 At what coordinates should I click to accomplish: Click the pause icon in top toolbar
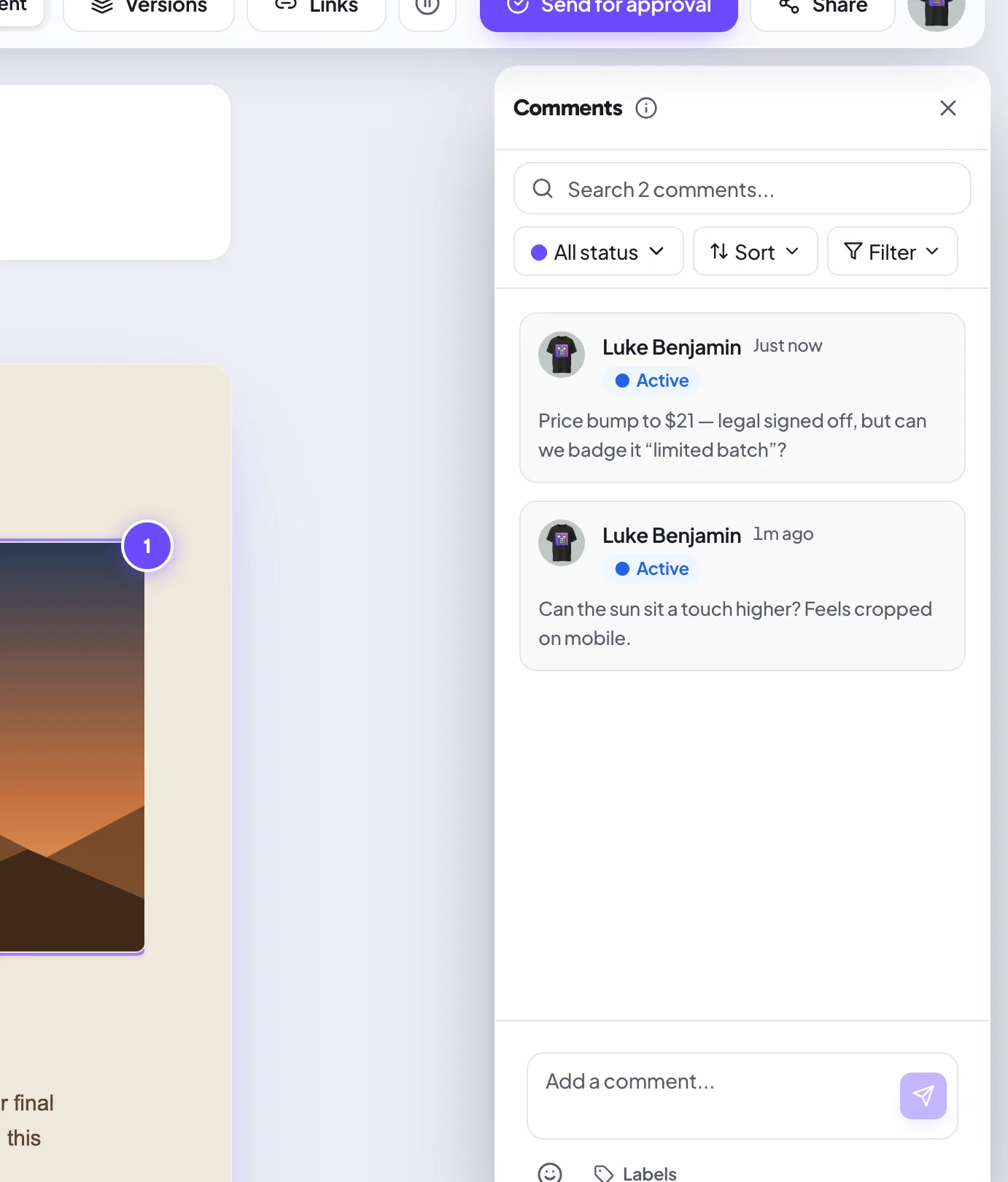pos(427,7)
